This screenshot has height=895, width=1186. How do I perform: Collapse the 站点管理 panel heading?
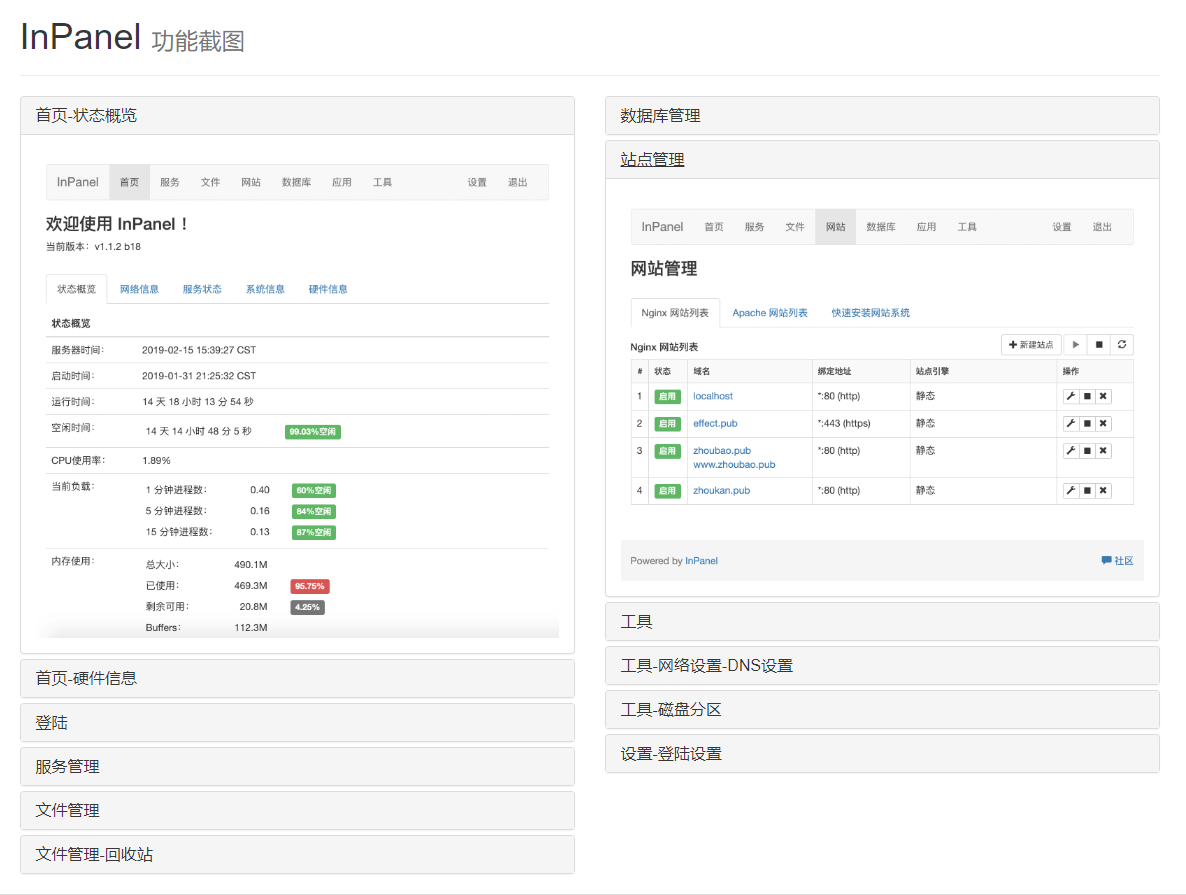tap(652, 160)
